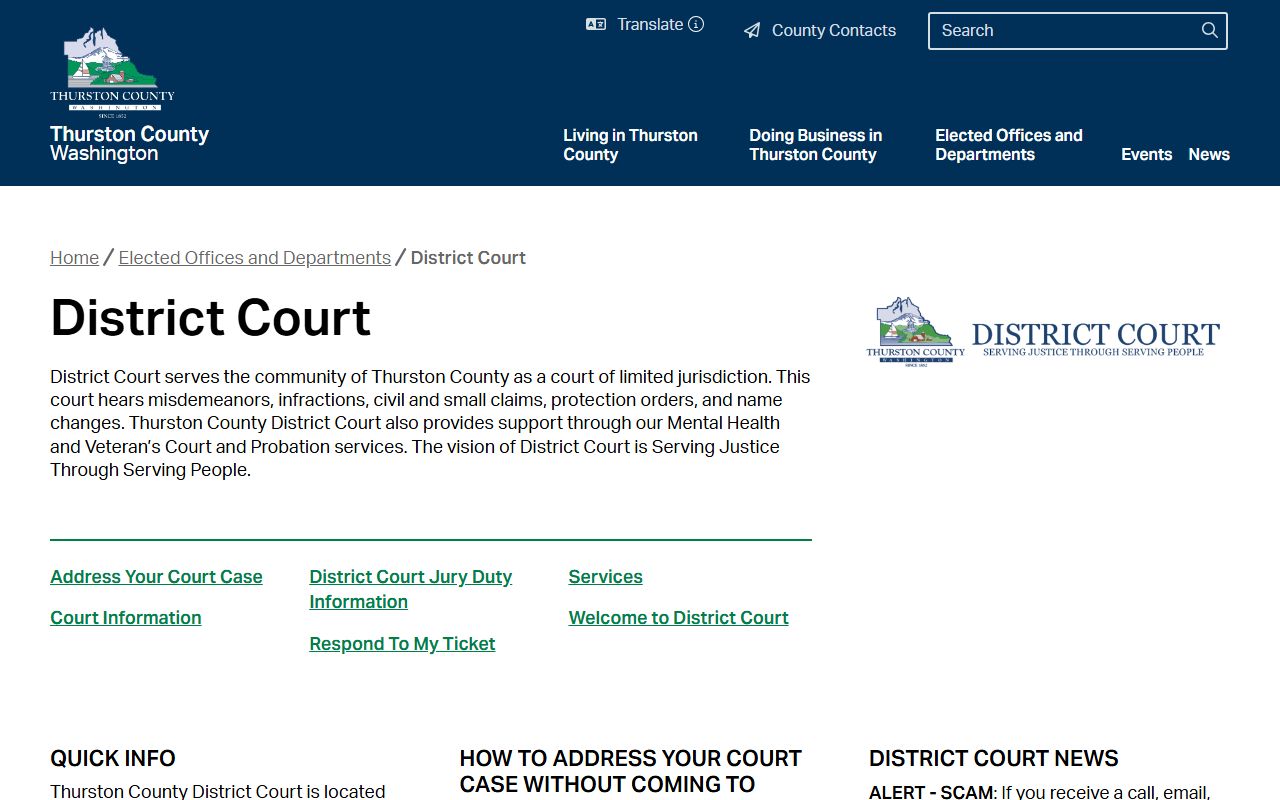Click the translate language icon
1280x800 pixels.
coord(596,25)
